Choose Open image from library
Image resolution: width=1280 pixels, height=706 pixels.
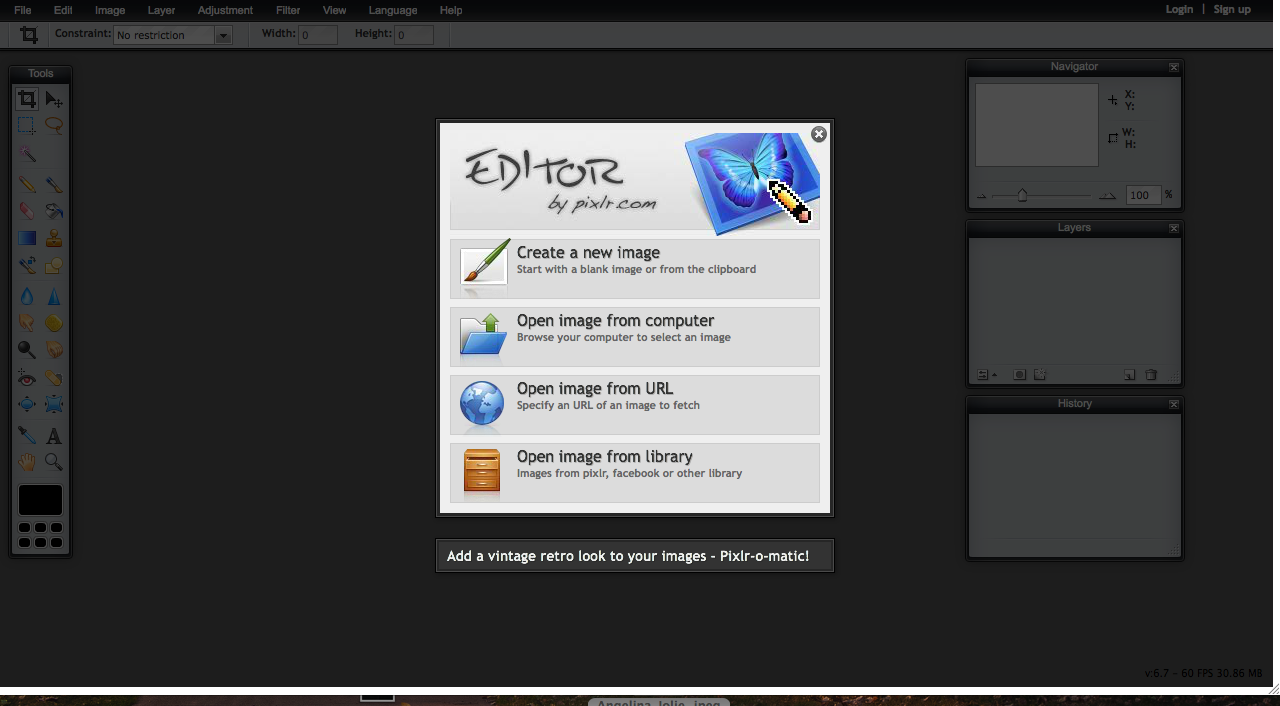click(x=635, y=473)
